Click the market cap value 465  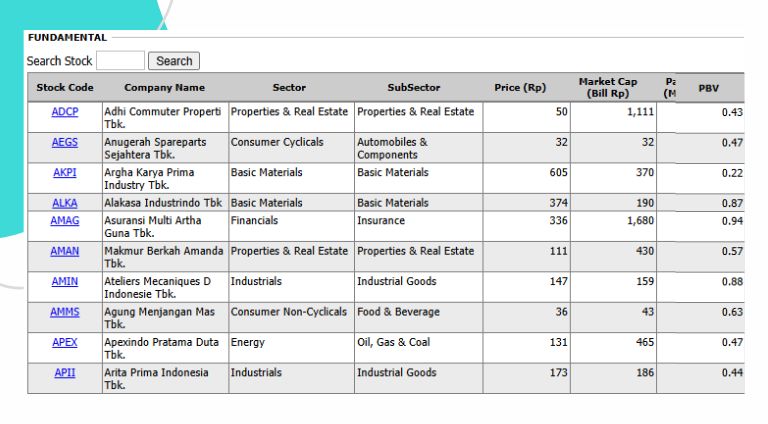645,342
